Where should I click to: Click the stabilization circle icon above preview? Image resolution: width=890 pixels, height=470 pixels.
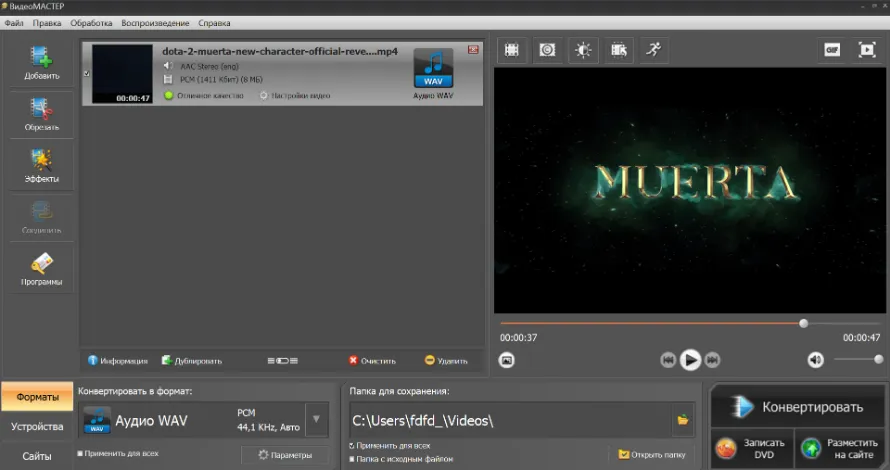pos(547,50)
